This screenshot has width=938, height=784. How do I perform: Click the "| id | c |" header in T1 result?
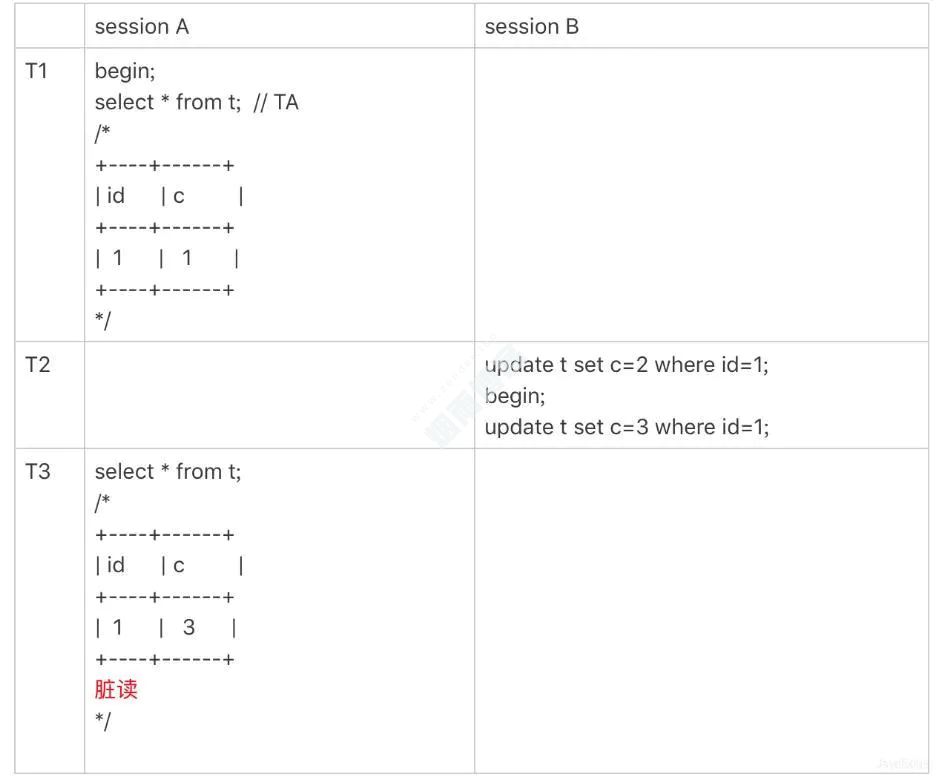(169, 197)
